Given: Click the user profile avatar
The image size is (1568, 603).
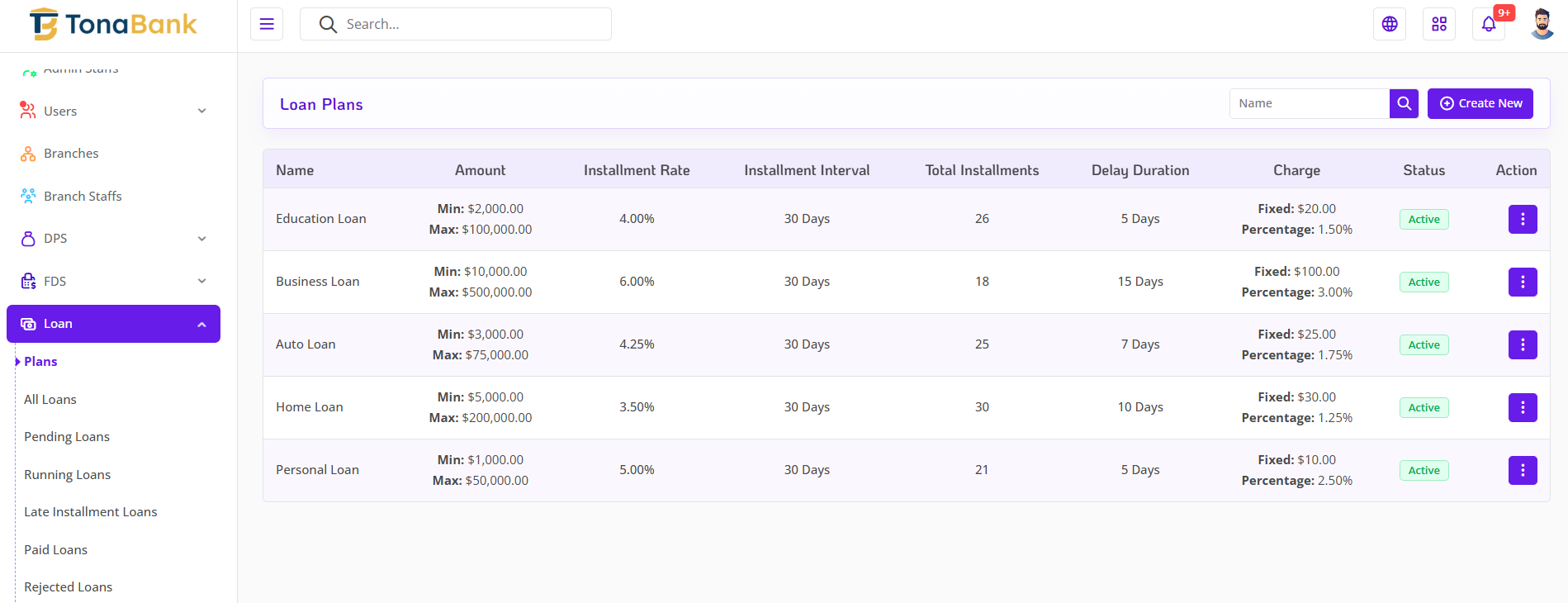Looking at the screenshot, I should tap(1541, 24).
